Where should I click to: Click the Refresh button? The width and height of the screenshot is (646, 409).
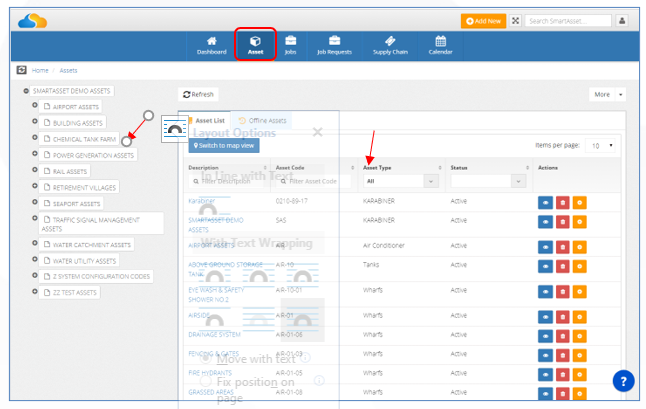199,94
